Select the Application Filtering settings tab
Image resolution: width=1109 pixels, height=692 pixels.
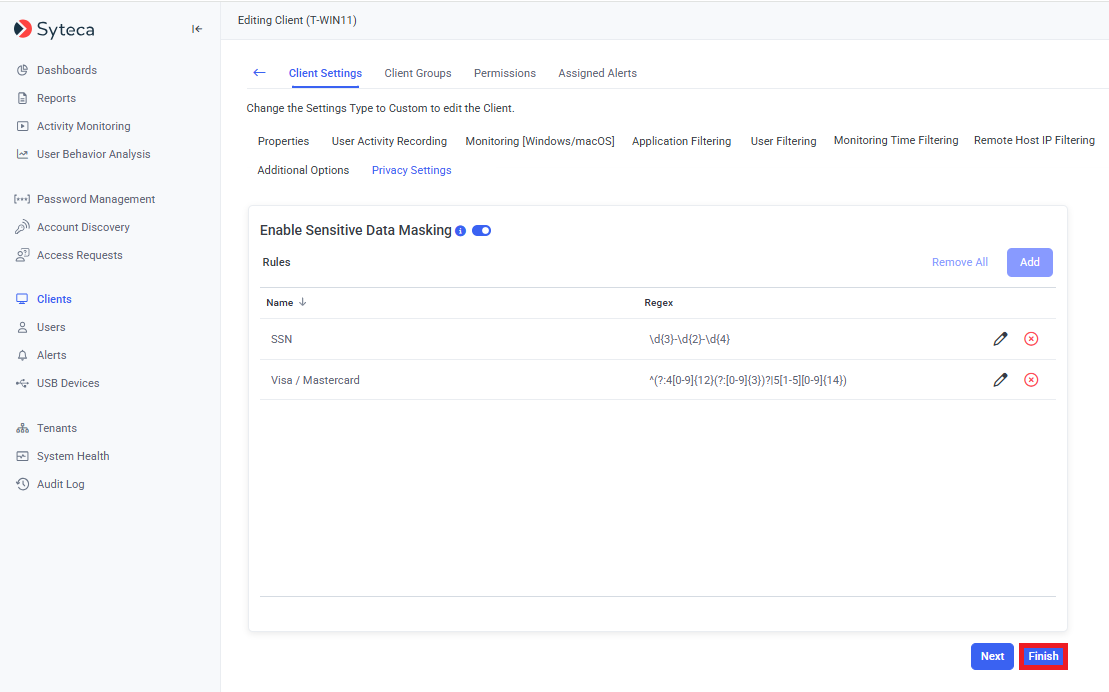(x=681, y=141)
